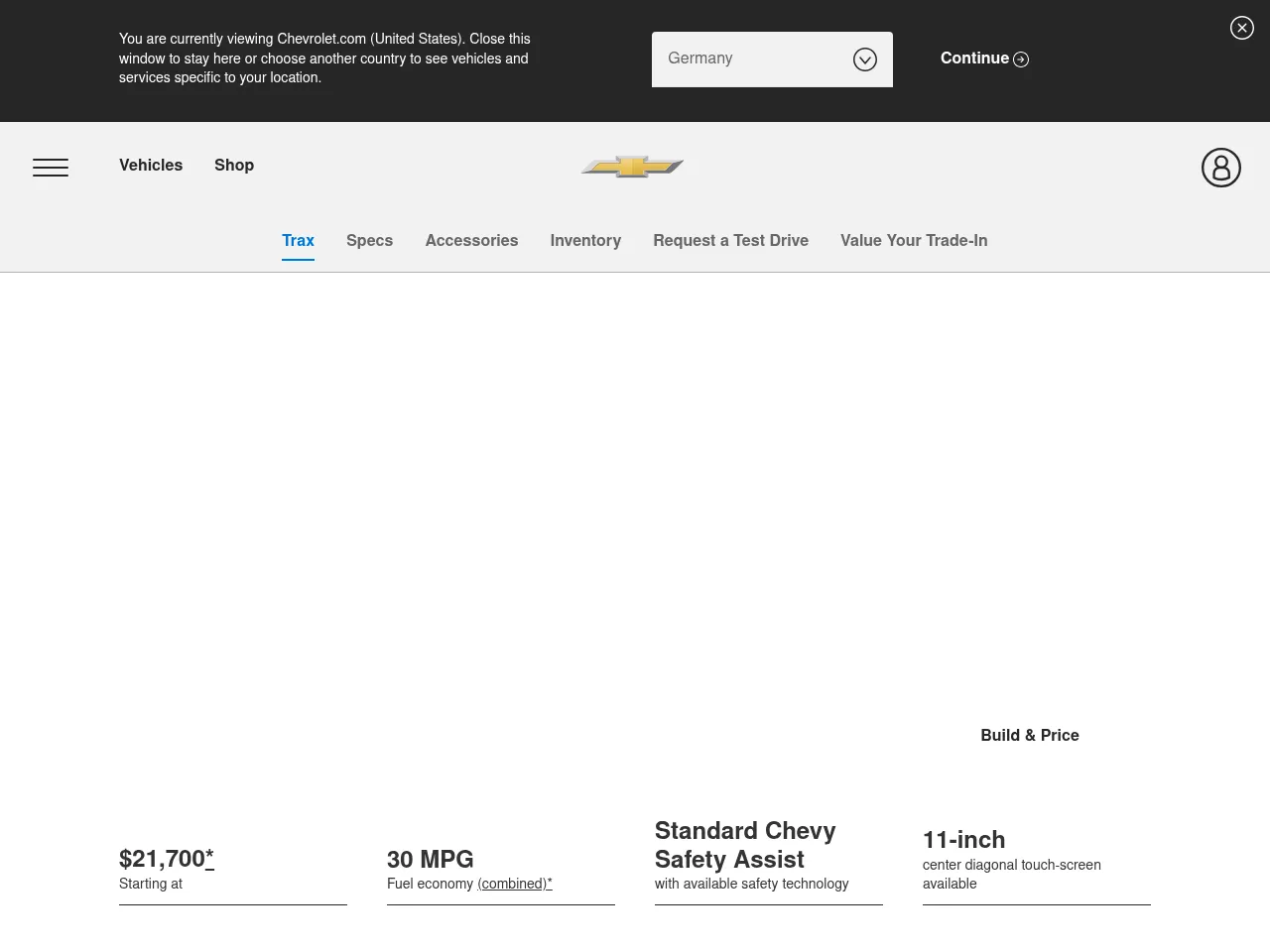This screenshot has height=952, width=1270.
Task: Select the Trax tab
Action: point(298,241)
